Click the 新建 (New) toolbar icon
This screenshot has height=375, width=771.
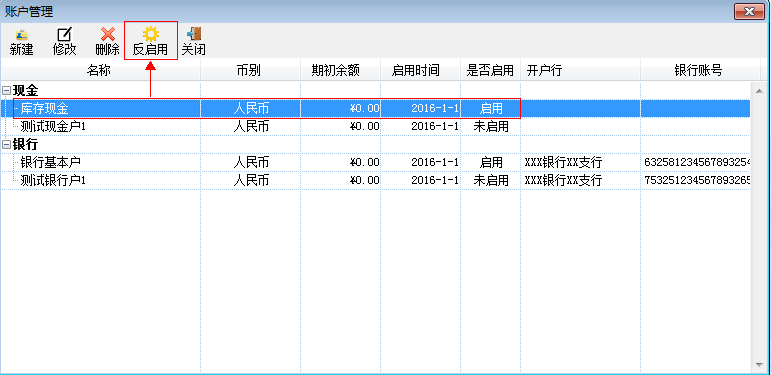coord(21,34)
